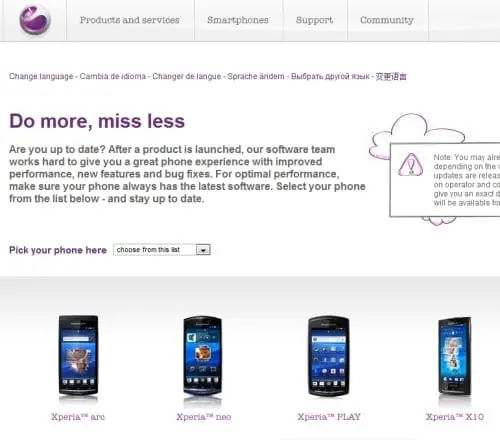Screen dimensions: 500x442
Task: Select the Xperia arc phone image
Action: (x=78, y=356)
